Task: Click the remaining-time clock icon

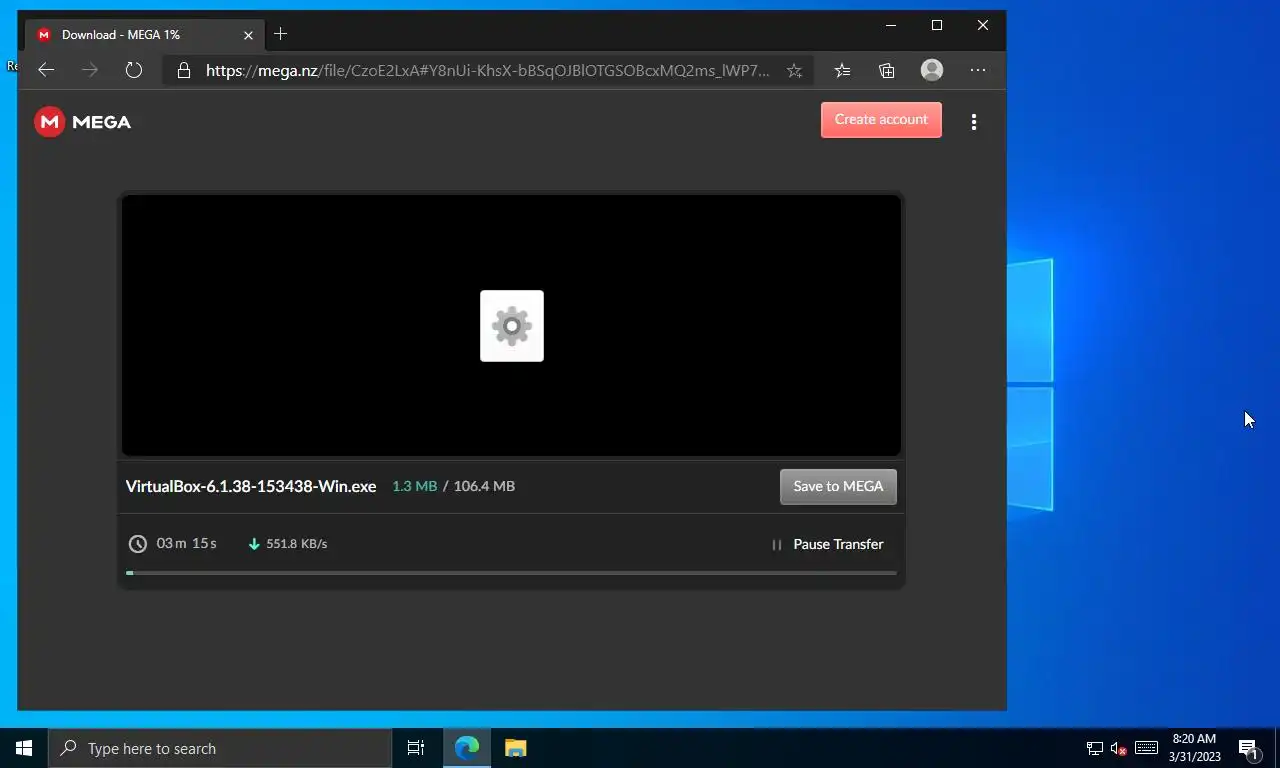Action: pyautogui.click(x=138, y=544)
